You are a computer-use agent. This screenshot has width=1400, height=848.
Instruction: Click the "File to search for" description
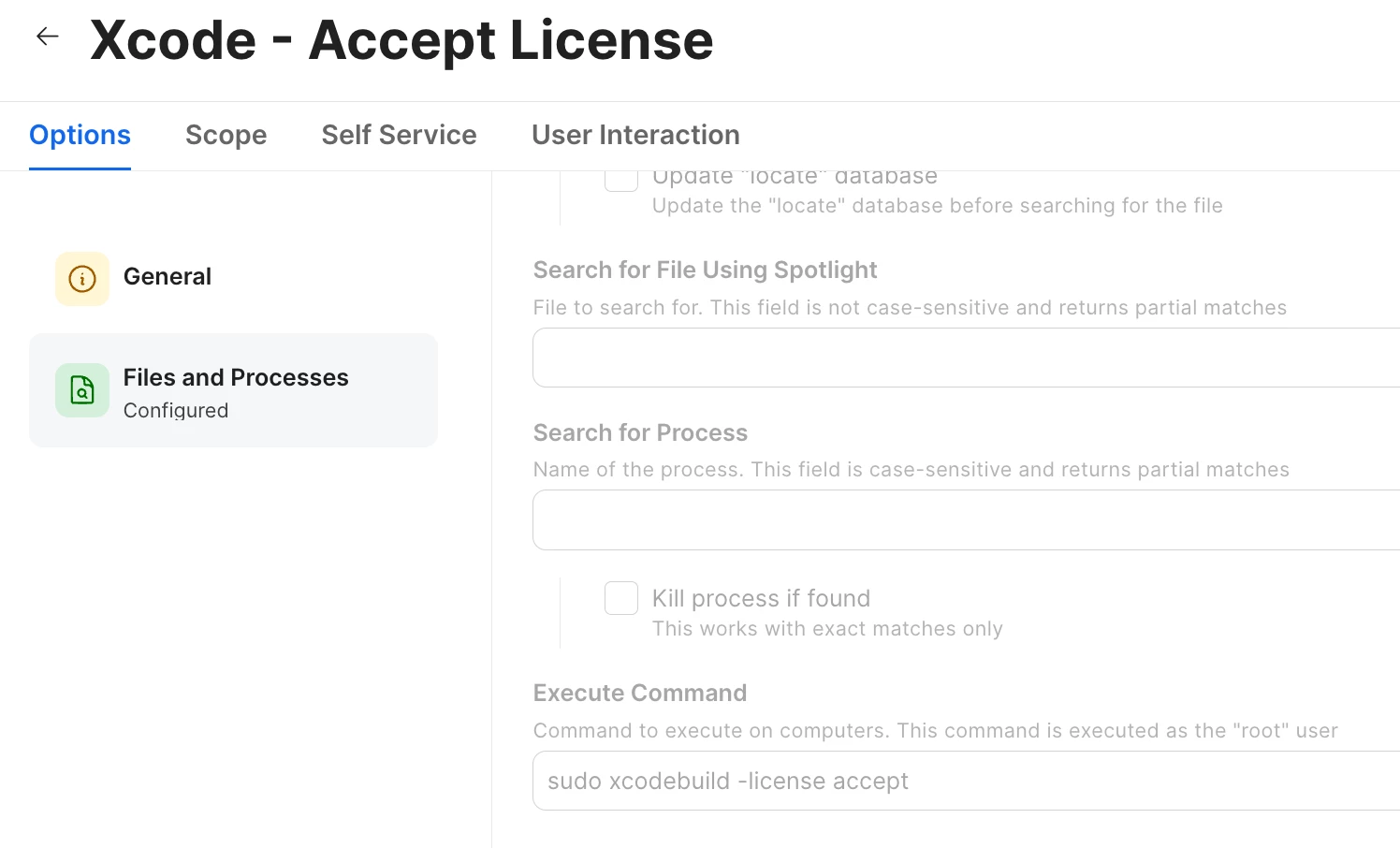(910, 307)
